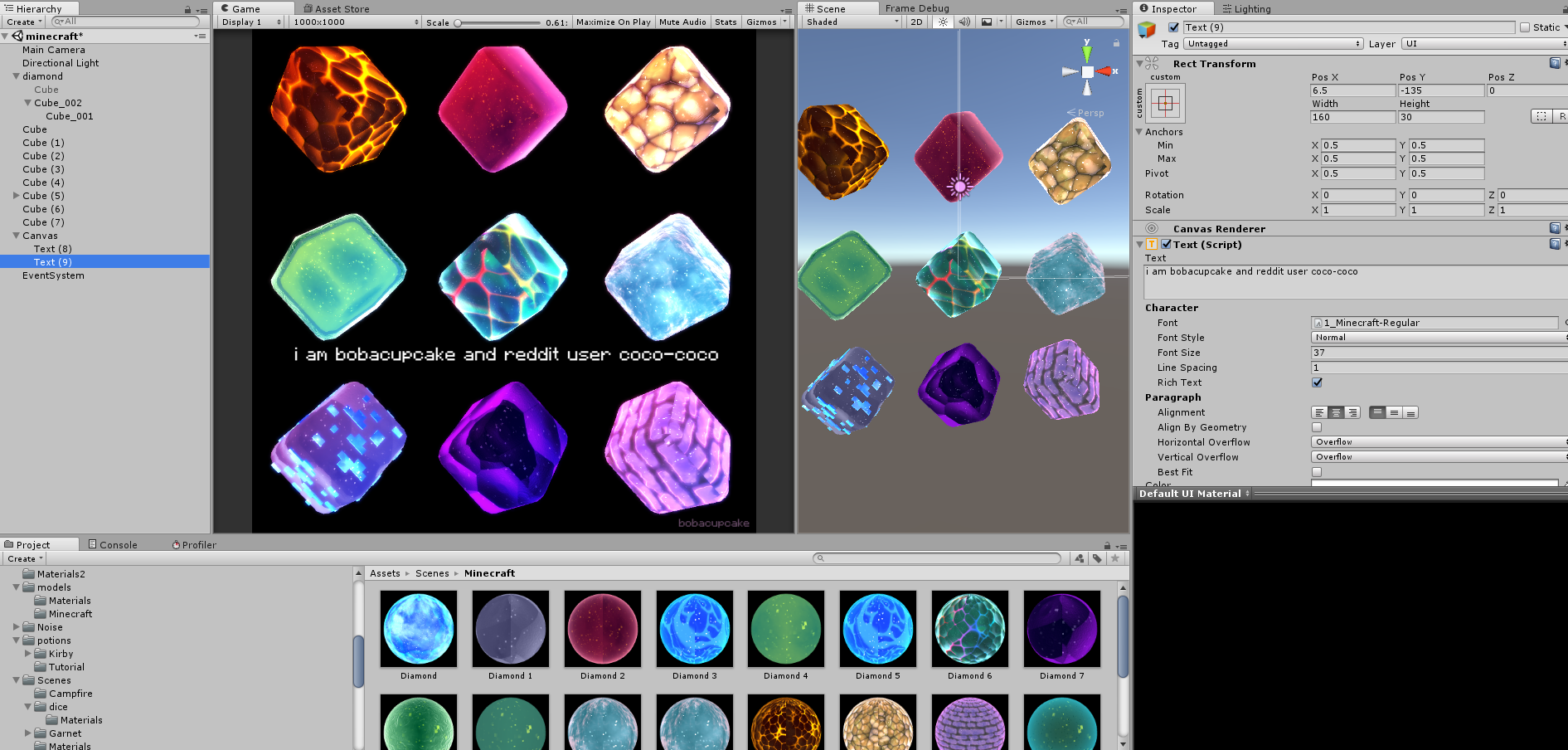The image size is (1568, 750).
Task: Switch to the Console tab
Action: click(114, 545)
